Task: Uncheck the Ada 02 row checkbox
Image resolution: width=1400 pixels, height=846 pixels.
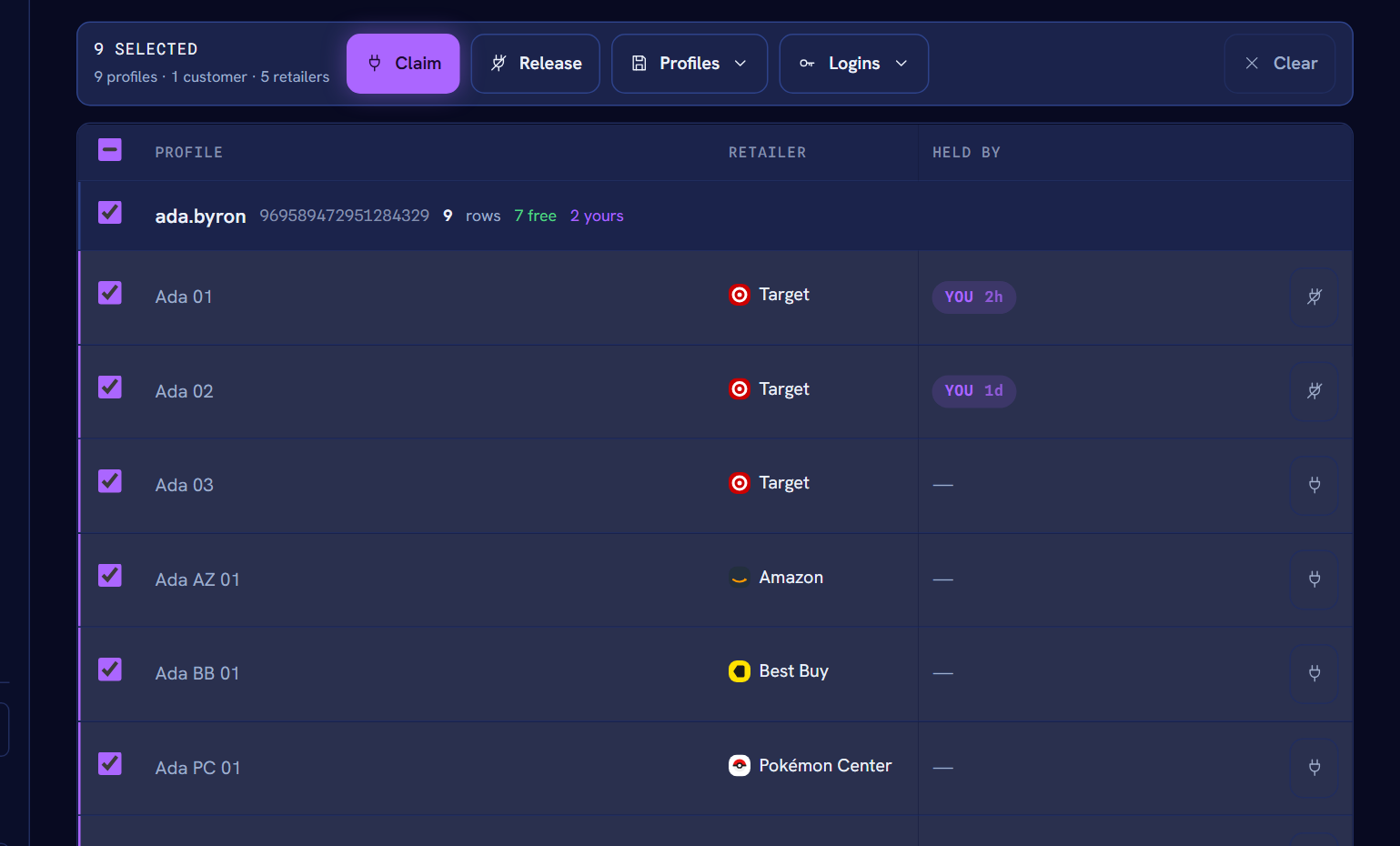Action: click(x=110, y=388)
